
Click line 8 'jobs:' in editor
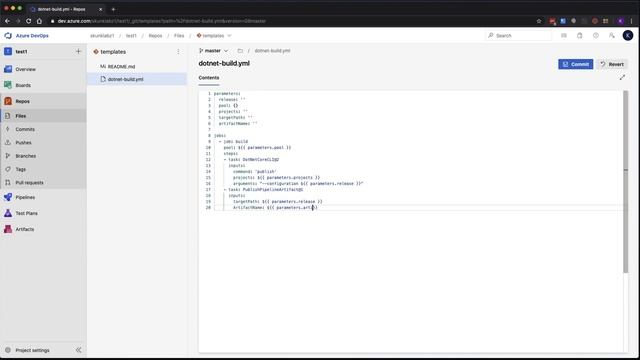tap(220, 136)
